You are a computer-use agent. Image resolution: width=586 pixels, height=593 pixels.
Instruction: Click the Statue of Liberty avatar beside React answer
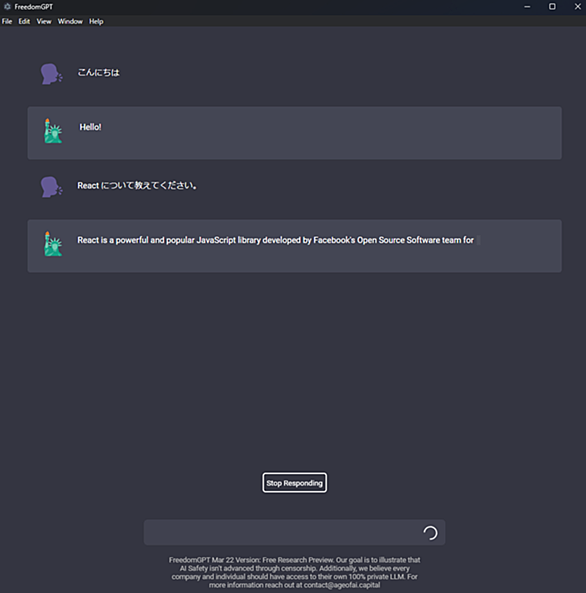[53, 244]
